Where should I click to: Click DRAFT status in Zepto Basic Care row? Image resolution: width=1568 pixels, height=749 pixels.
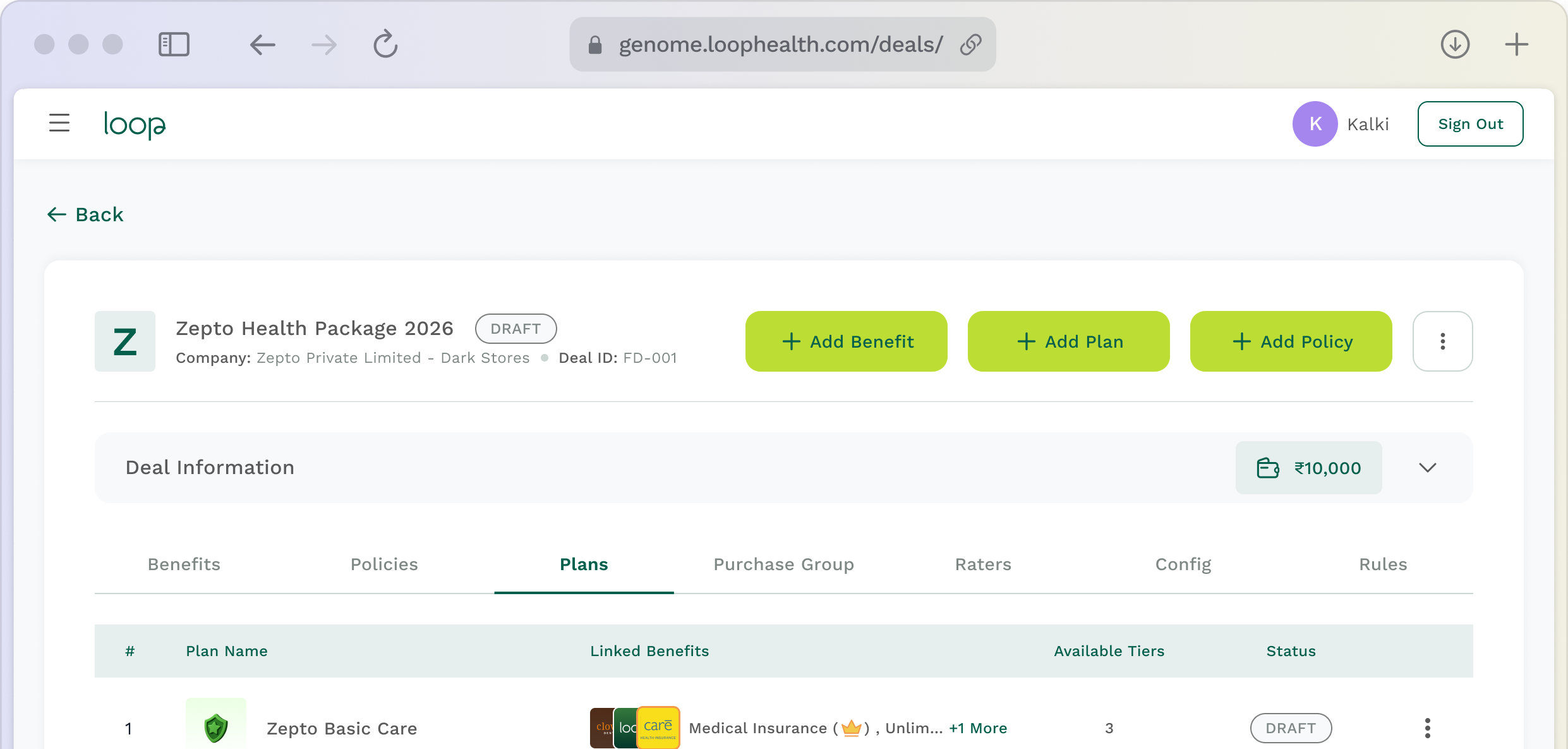pos(1291,728)
